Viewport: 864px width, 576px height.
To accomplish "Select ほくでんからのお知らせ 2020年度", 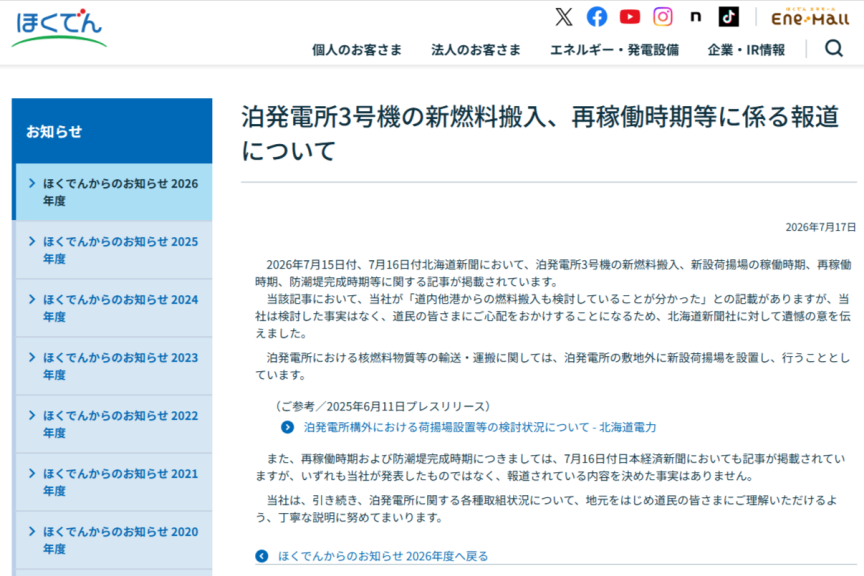I will [112, 540].
